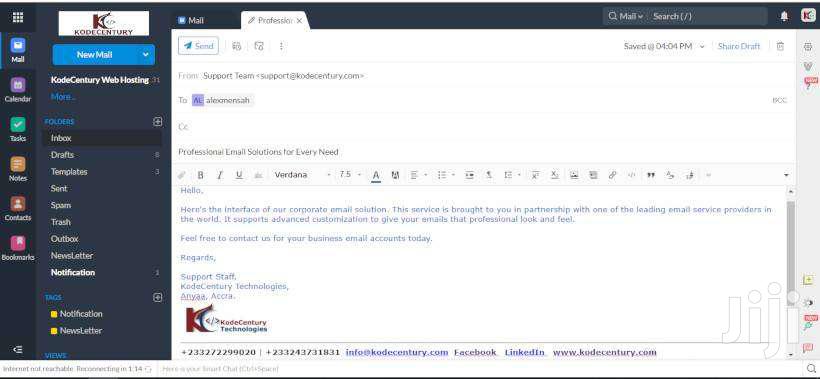Apply italic formatting
820x379 pixels.
point(220,175)
